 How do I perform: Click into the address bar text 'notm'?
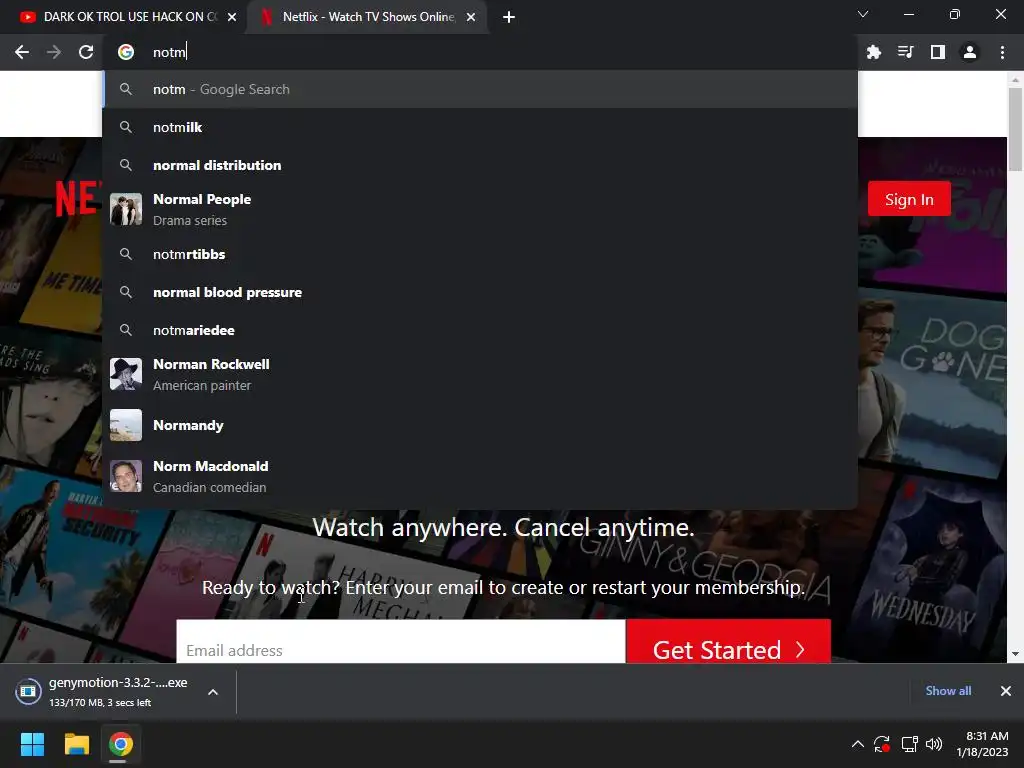tap(169, 52)
